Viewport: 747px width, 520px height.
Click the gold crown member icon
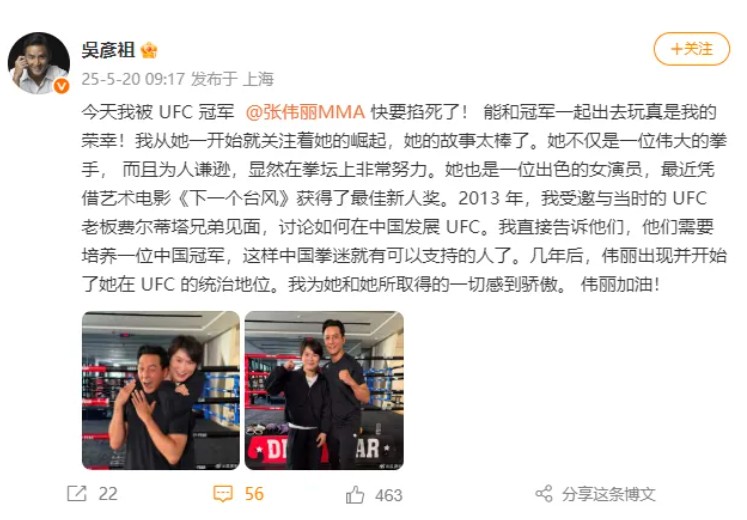click(x=150, y=50)
